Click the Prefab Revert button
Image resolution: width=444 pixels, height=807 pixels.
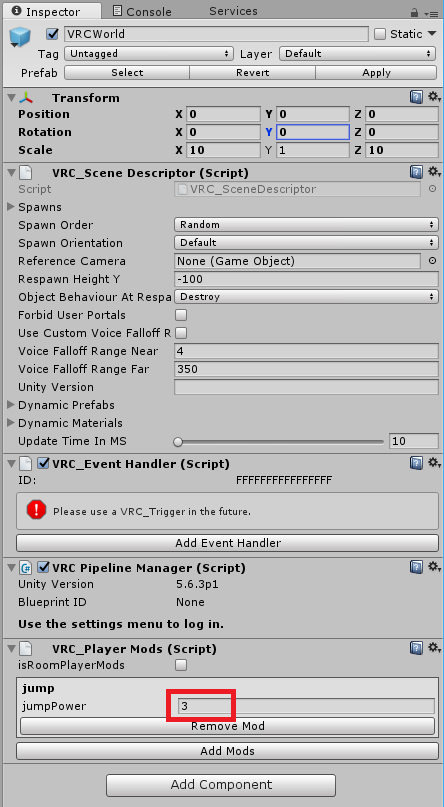pos(253,73)
